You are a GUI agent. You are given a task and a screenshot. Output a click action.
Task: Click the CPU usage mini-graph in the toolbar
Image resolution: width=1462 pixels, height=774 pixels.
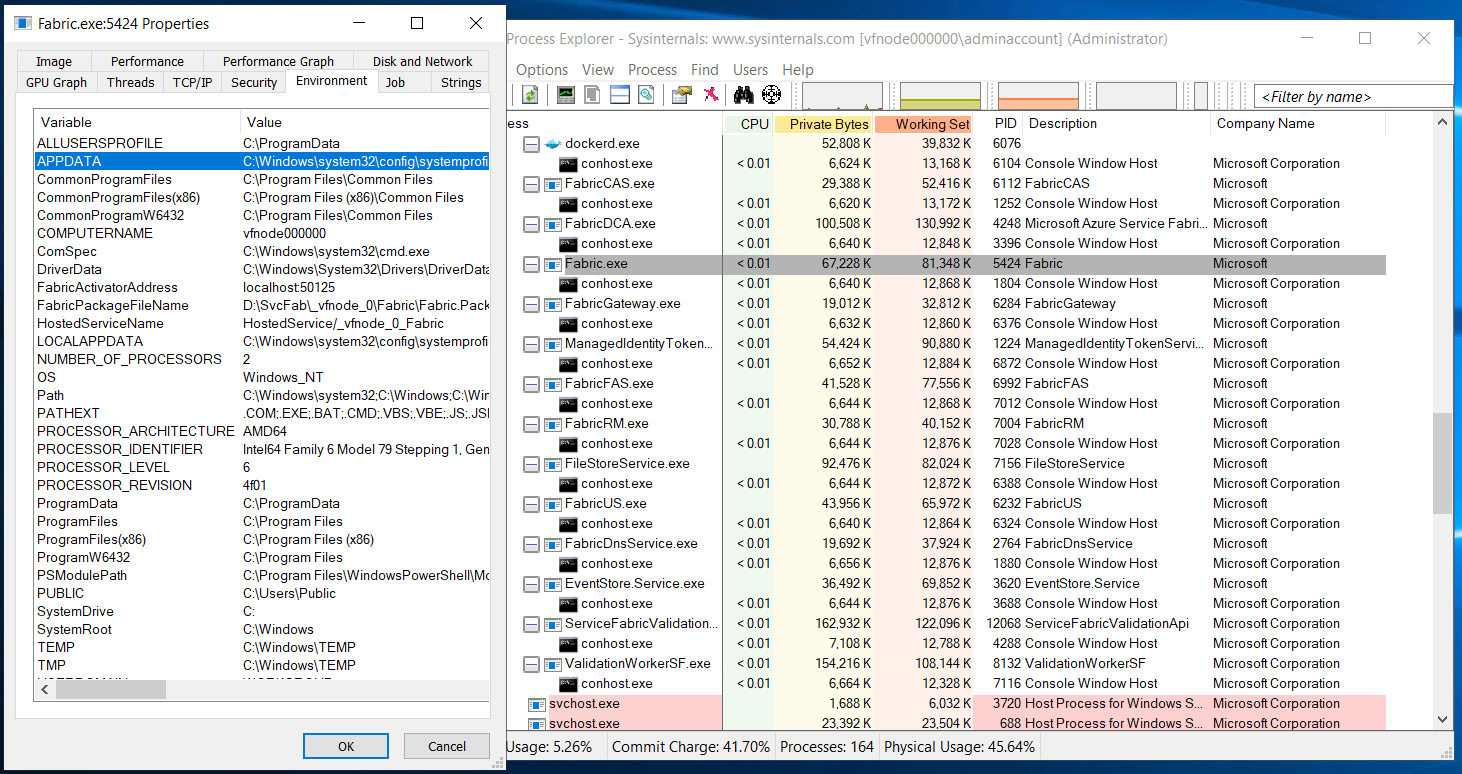(840, 95)
